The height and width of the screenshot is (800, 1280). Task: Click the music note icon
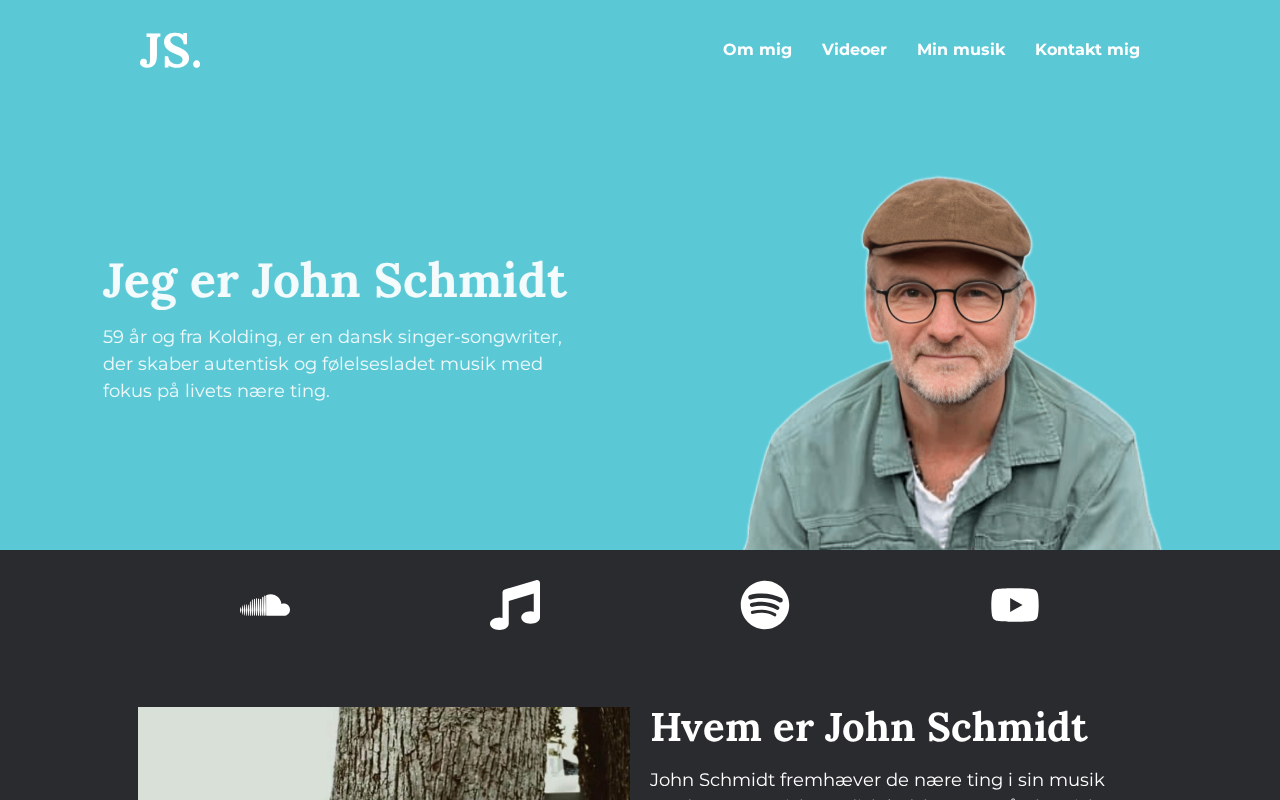[x=515, y=605]
